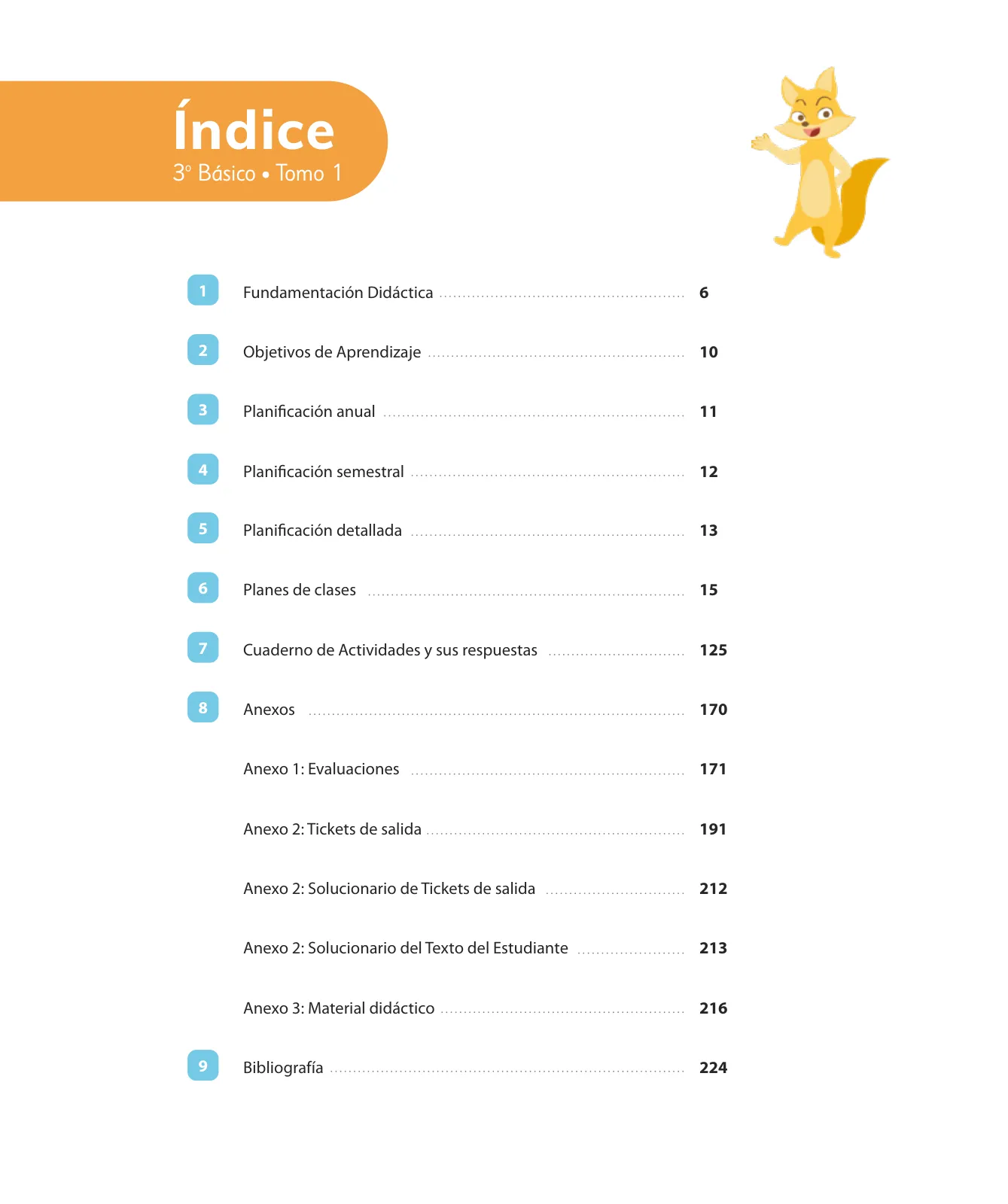Select the blue number 3 badge
This screenshot has width=1008, height=1204.
(x=203, y=409)
